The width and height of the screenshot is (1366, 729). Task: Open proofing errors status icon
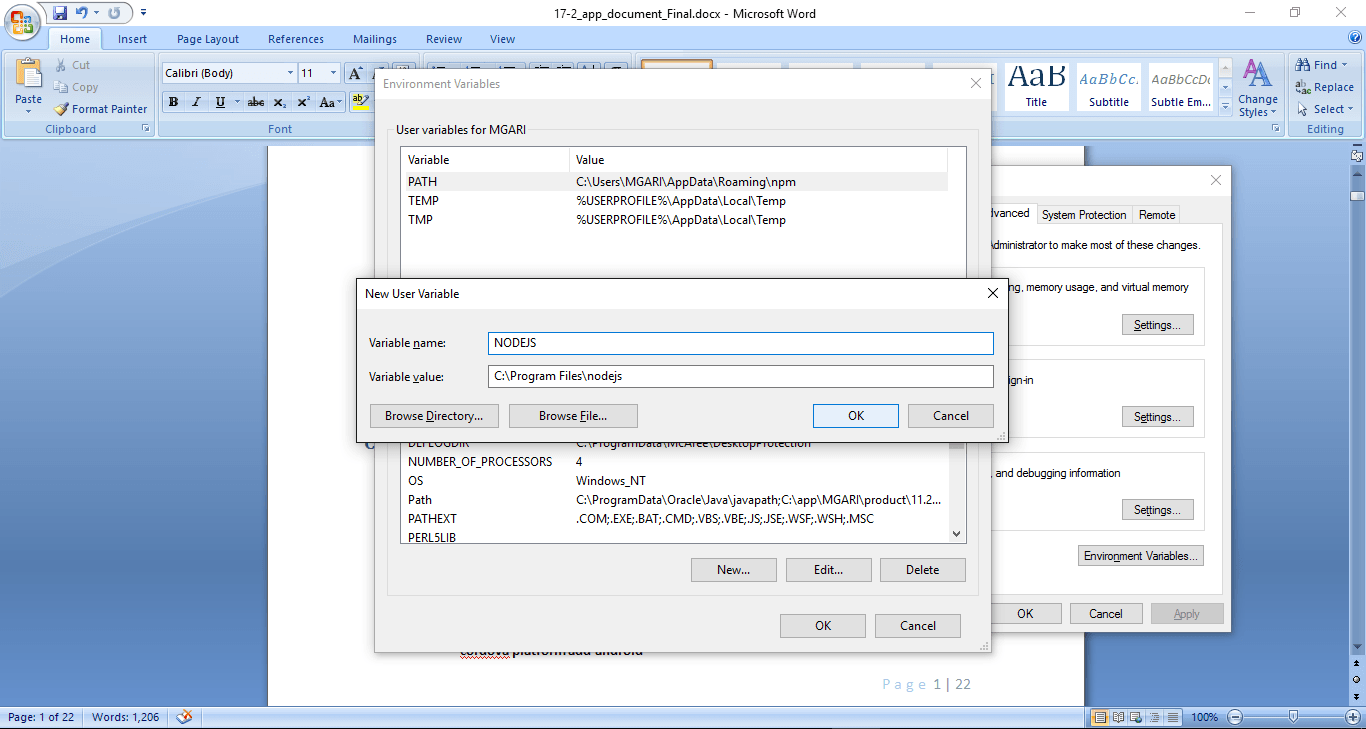click(x=184, y=717)
